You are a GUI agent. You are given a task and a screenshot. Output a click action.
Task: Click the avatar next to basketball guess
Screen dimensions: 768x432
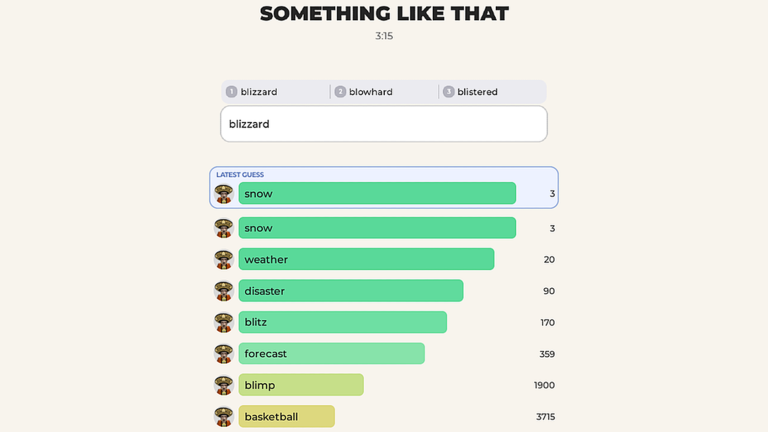pos(224,416)
